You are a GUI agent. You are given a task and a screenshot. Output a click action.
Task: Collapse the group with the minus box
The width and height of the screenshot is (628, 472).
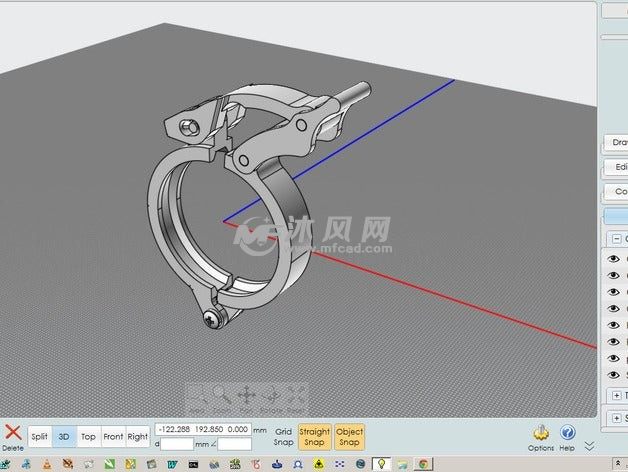tap(617, 239)
